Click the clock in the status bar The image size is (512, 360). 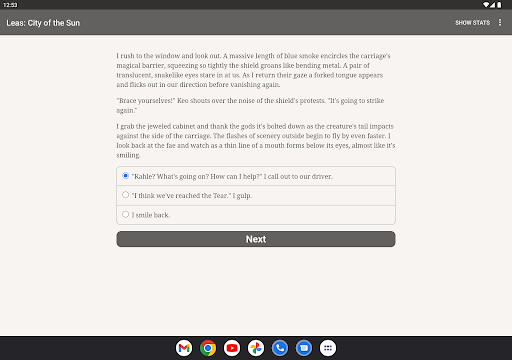(10, 5)
